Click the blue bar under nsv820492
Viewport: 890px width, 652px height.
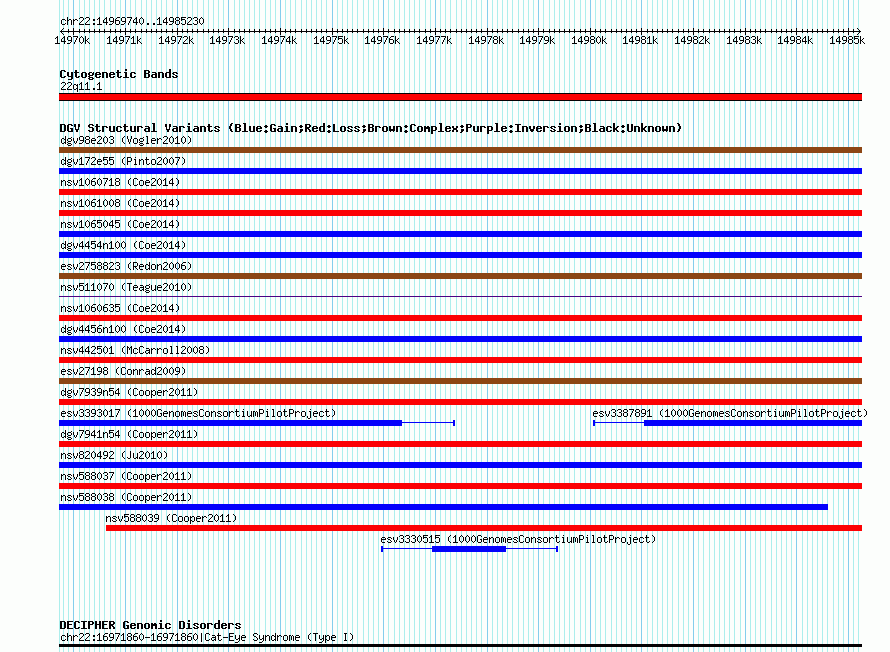(460, 465)
